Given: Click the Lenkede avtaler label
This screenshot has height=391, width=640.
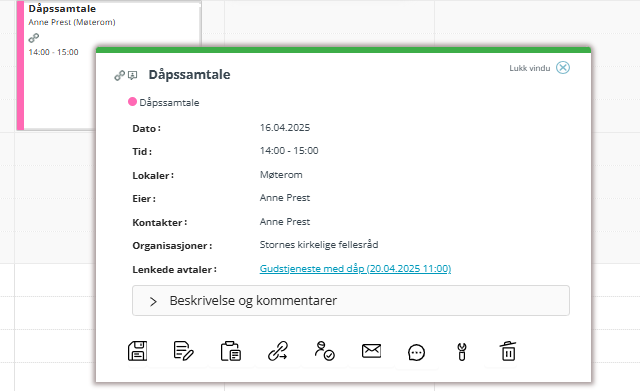Looking at the screenshot, I should click(174, 270).
